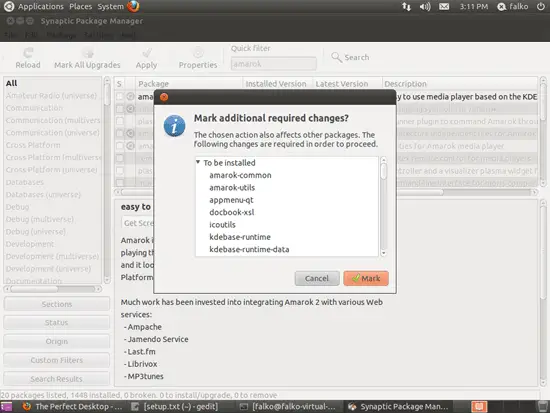Click the workspace switcher orange icon
Viewport: 550px width, 413px height.
[x=479, y=407]
